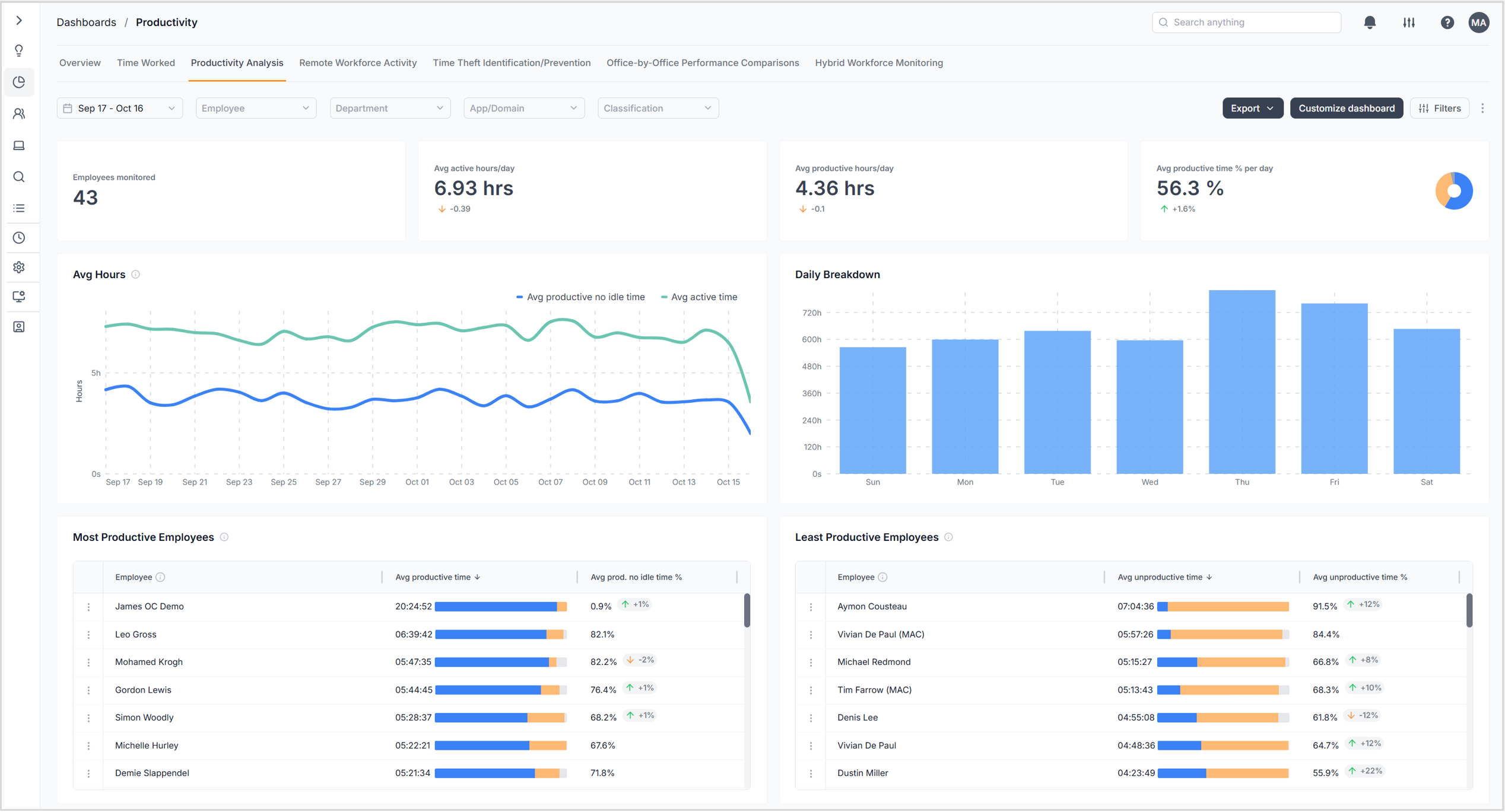The width and height of the screenshot is (1505, 812).
Task: Sort by Avg productive time column header
Action: [x=438, y=578]
